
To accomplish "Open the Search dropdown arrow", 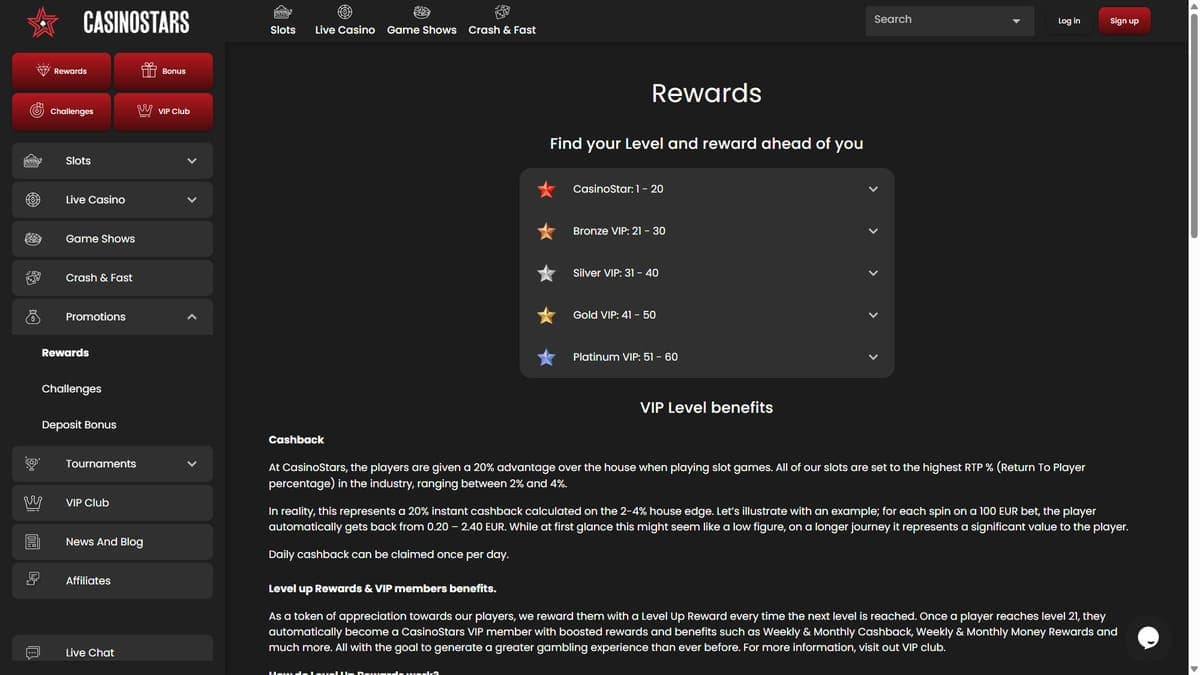I will point(1017,21).
